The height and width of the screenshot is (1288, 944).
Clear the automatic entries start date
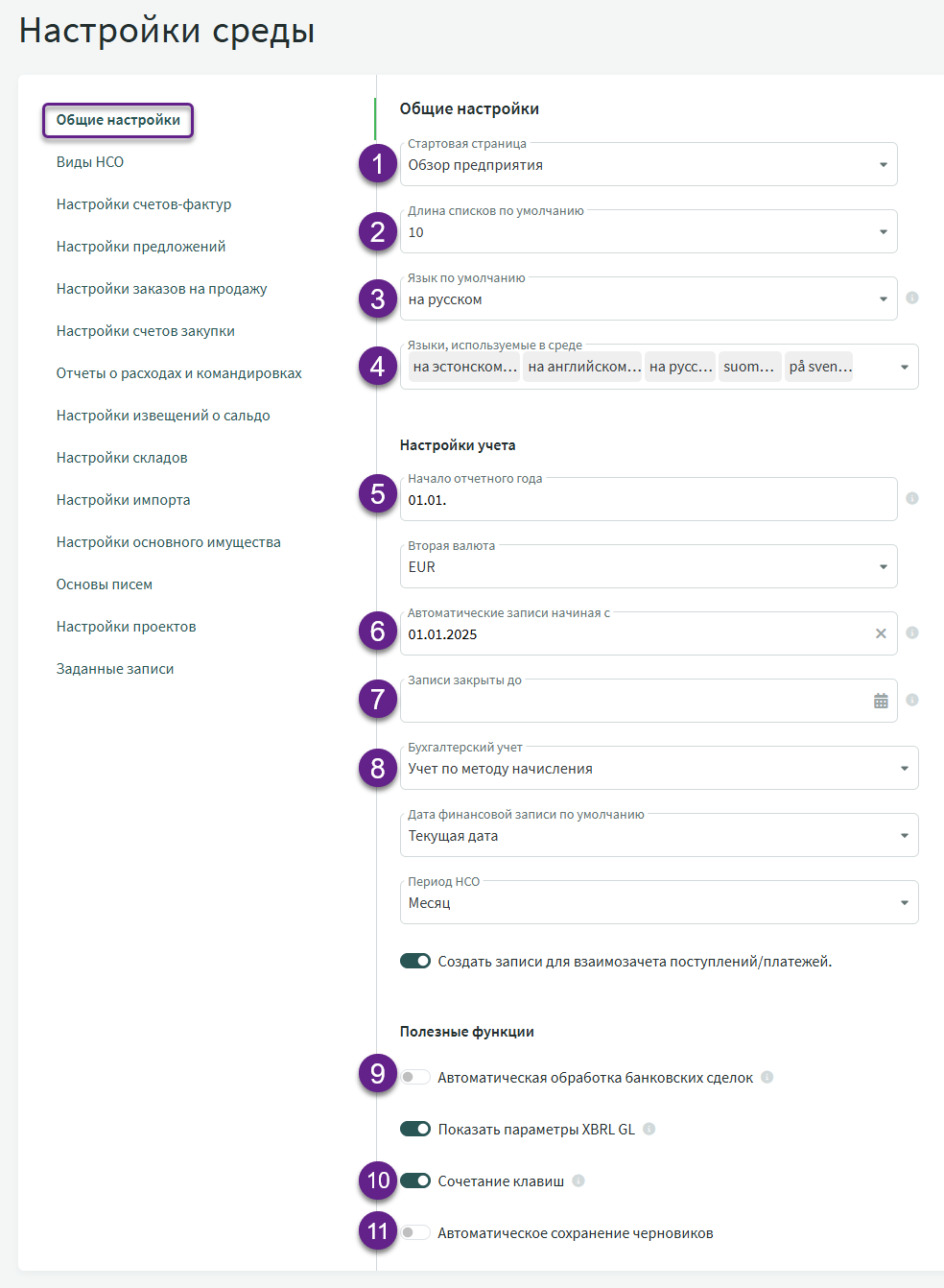[x=881, y=634]
